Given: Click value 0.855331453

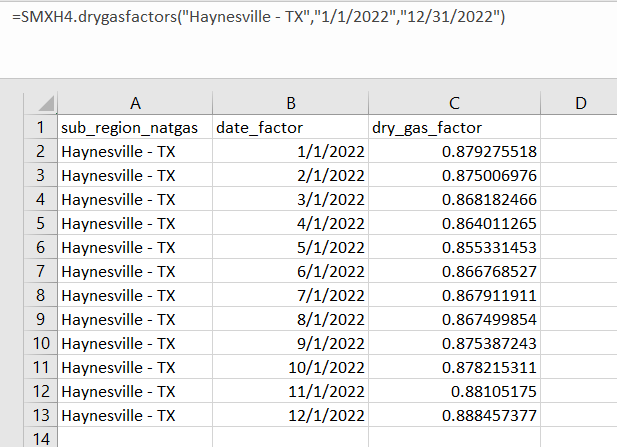Looking at the screenshot, I should pos(454,247).
